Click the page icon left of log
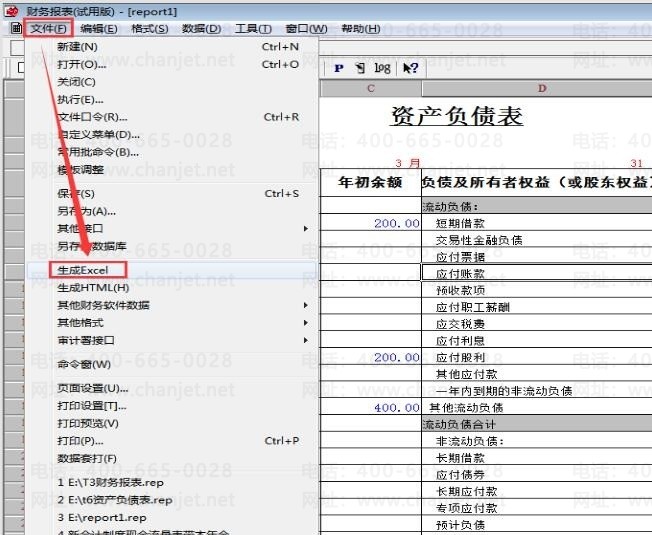The width and height of the screenshot is (652, 535). point(360,68)
